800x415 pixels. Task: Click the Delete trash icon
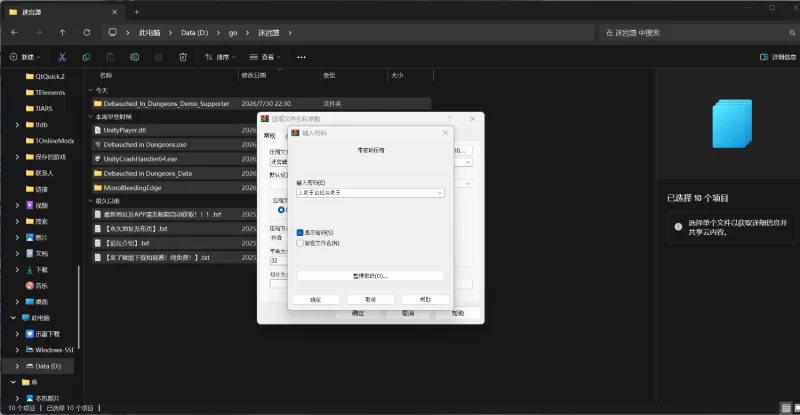[x=183, y=57]
